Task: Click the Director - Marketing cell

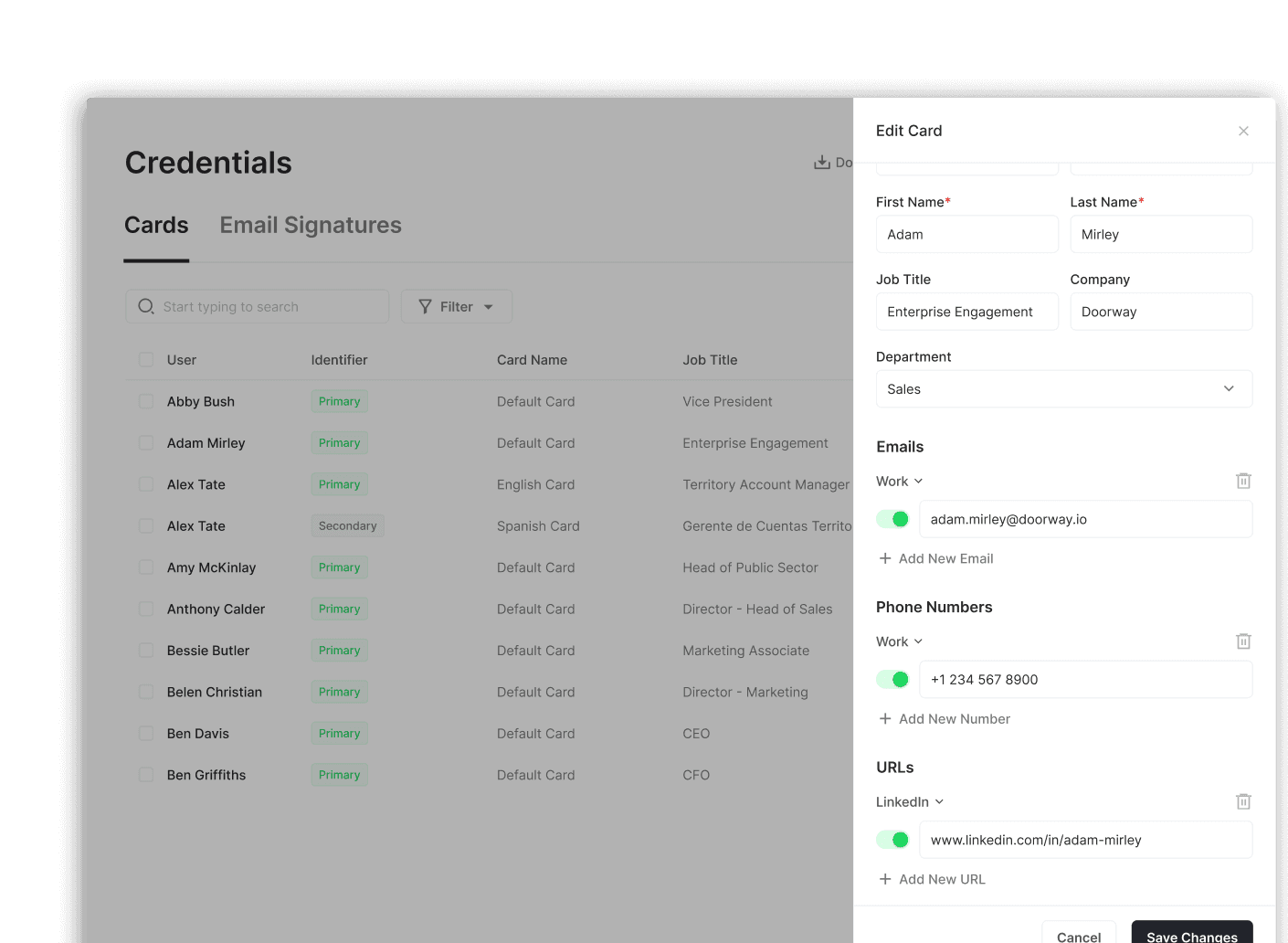Action: (745, 692)
